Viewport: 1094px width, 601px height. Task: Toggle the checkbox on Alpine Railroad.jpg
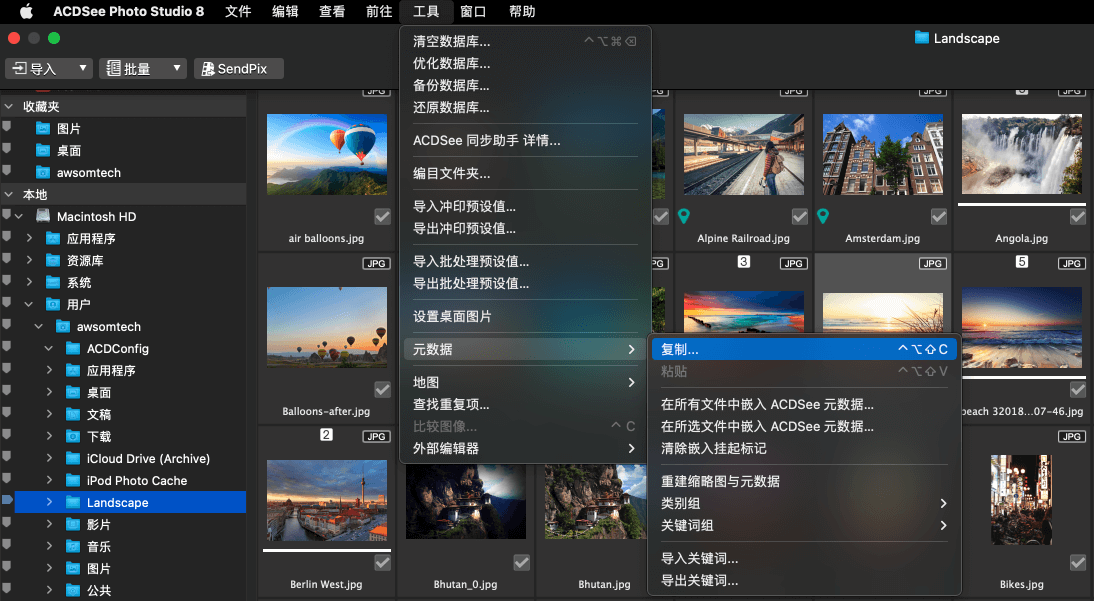click(800, 216)
